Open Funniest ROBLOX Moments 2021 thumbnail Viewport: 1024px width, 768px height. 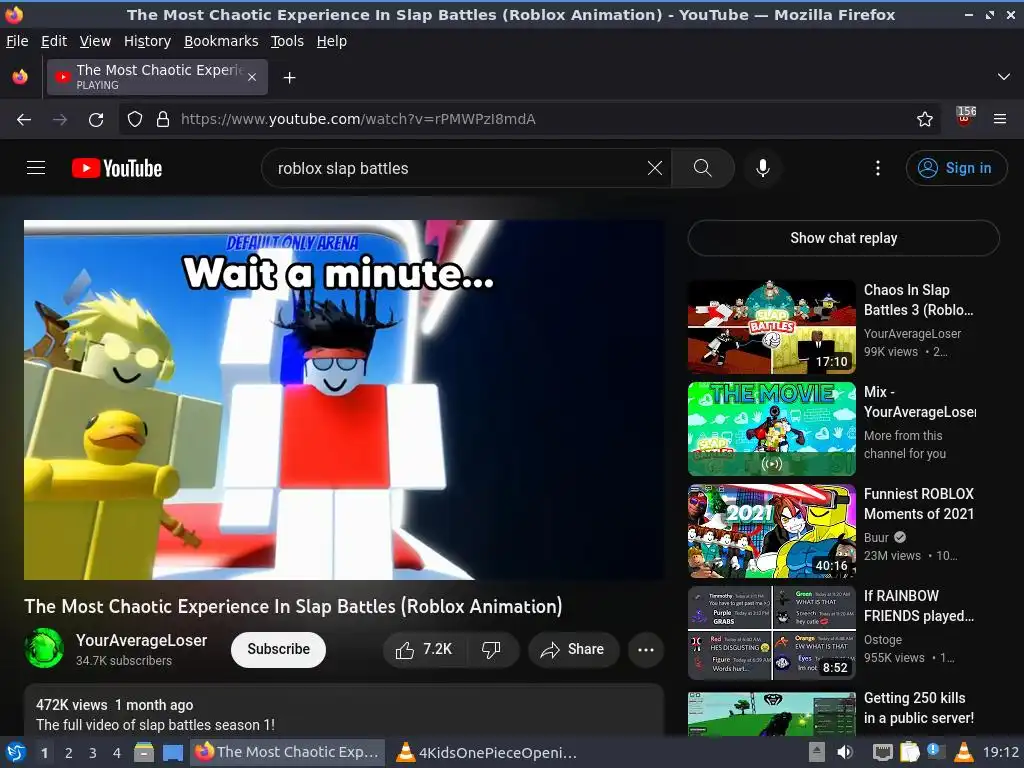click(771, 530)
